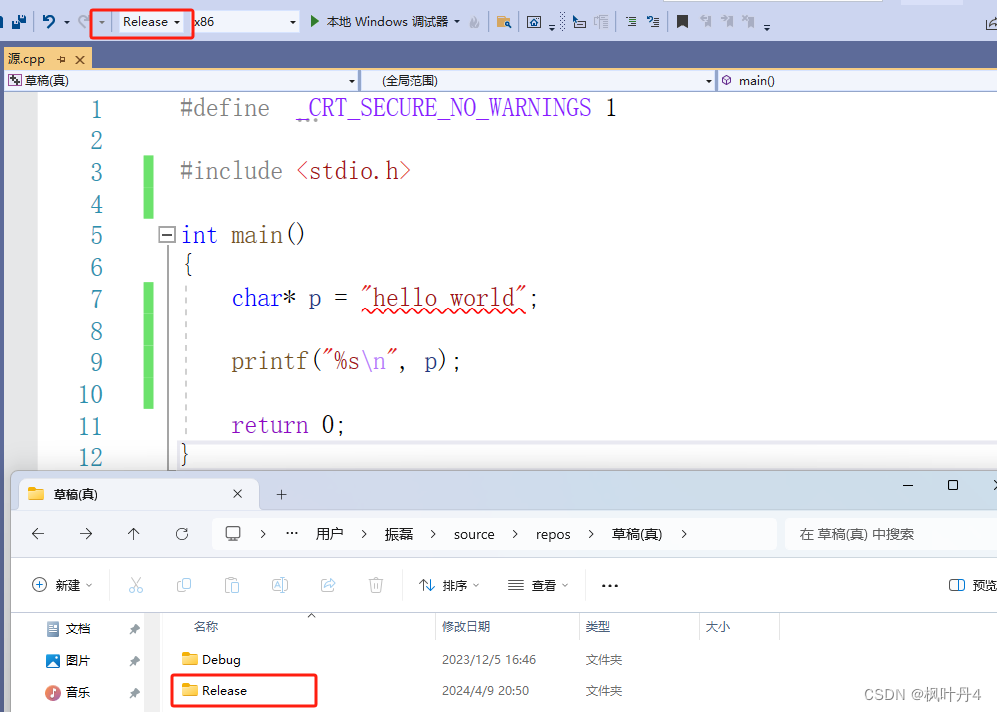Click the grayed-out Redo icon

tap(83, 22)
